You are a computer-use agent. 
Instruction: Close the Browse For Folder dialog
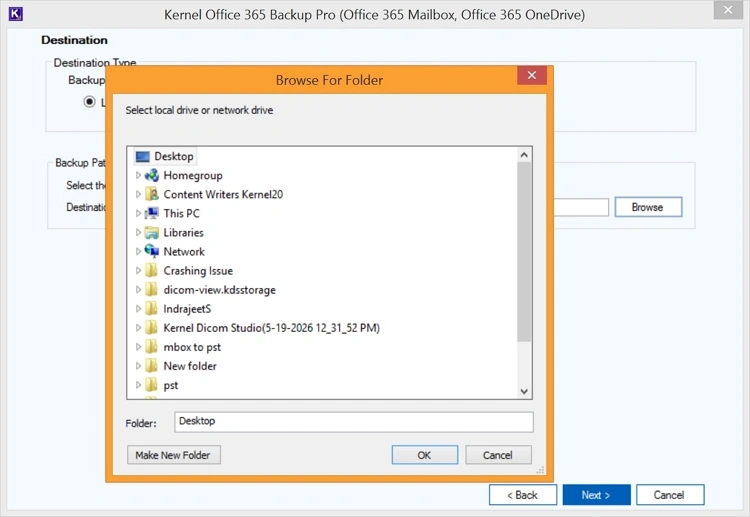(x=532, y=76)
